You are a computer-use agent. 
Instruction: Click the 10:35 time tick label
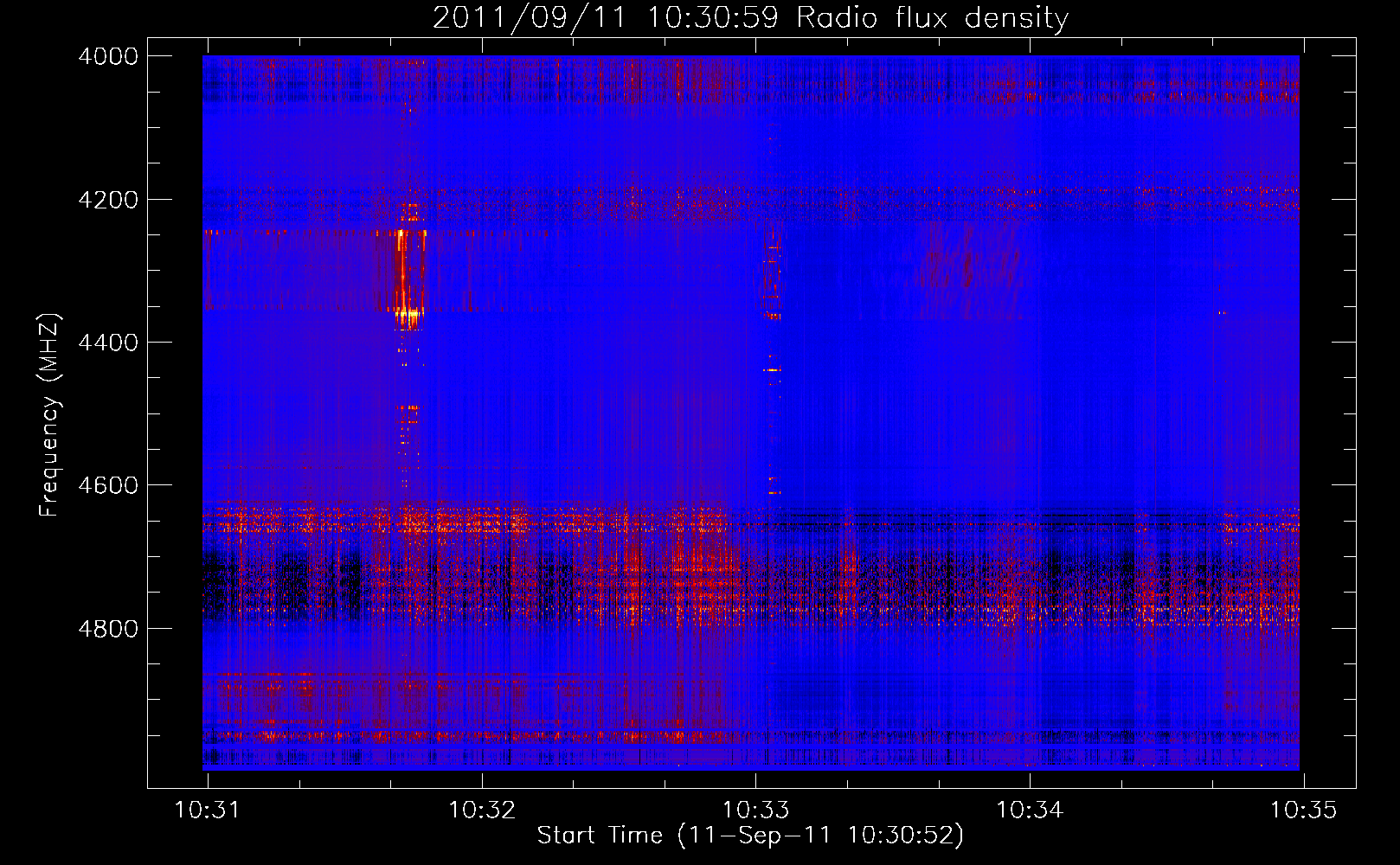[x=1303, y=810]
